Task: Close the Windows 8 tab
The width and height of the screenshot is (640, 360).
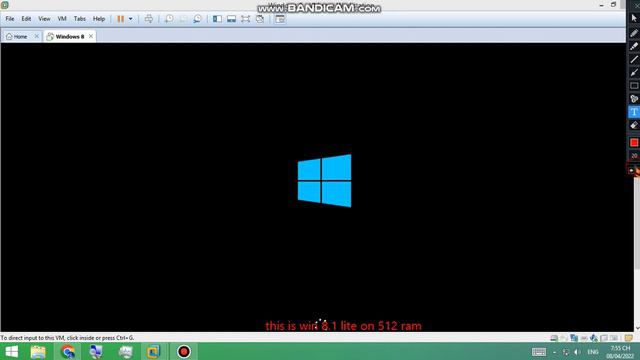Action: 91,36
